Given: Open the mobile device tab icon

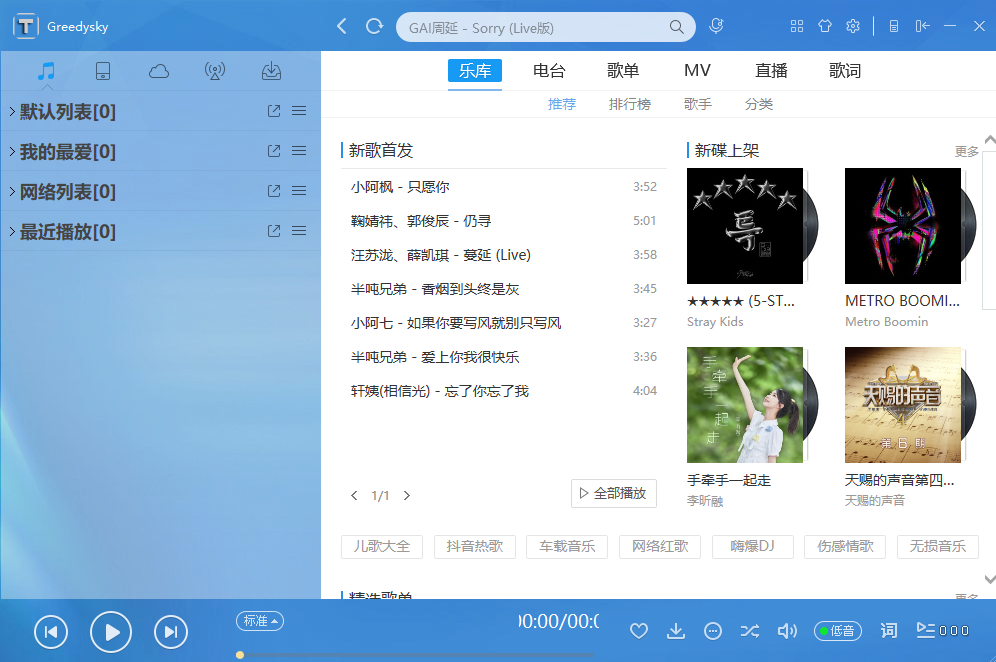Looking at the screenshot, I should (x=103, y=71).
